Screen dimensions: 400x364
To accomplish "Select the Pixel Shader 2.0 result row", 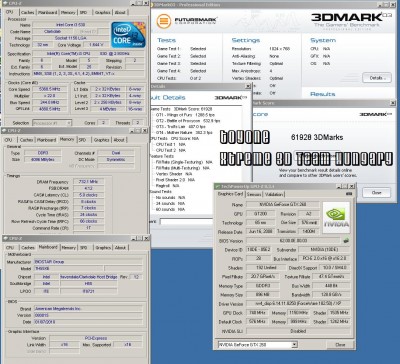I will (175, 180).
